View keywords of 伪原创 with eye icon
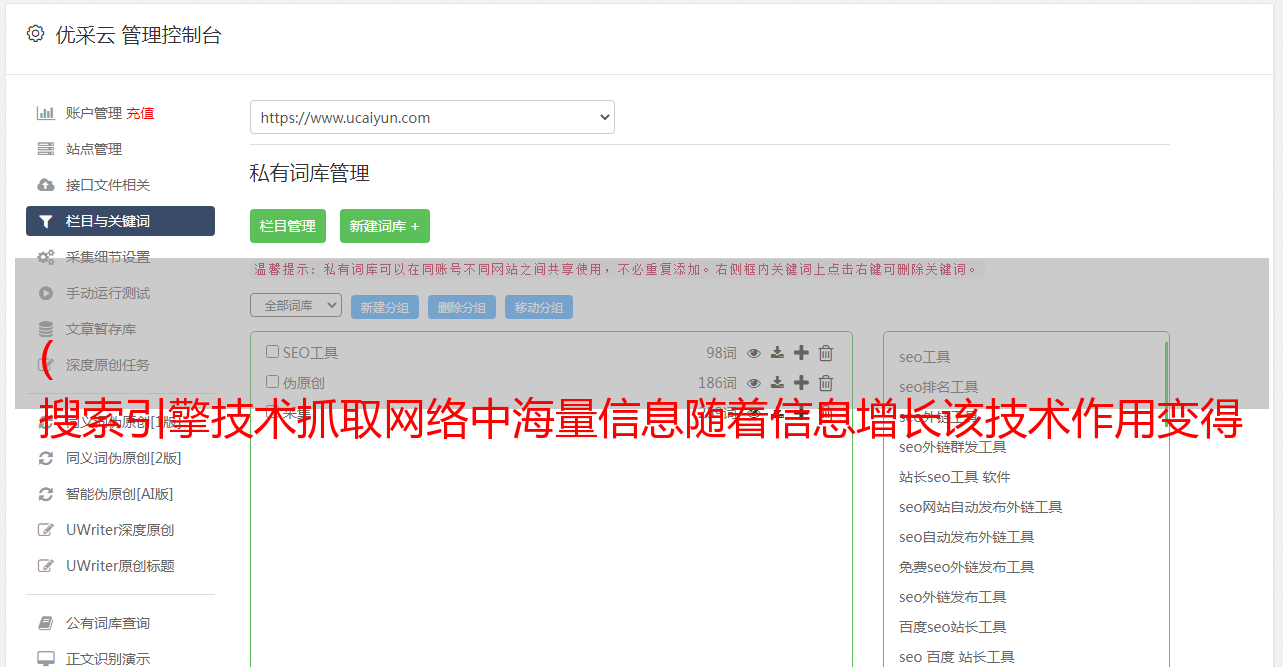1283x667 pixels. [754, 383]
